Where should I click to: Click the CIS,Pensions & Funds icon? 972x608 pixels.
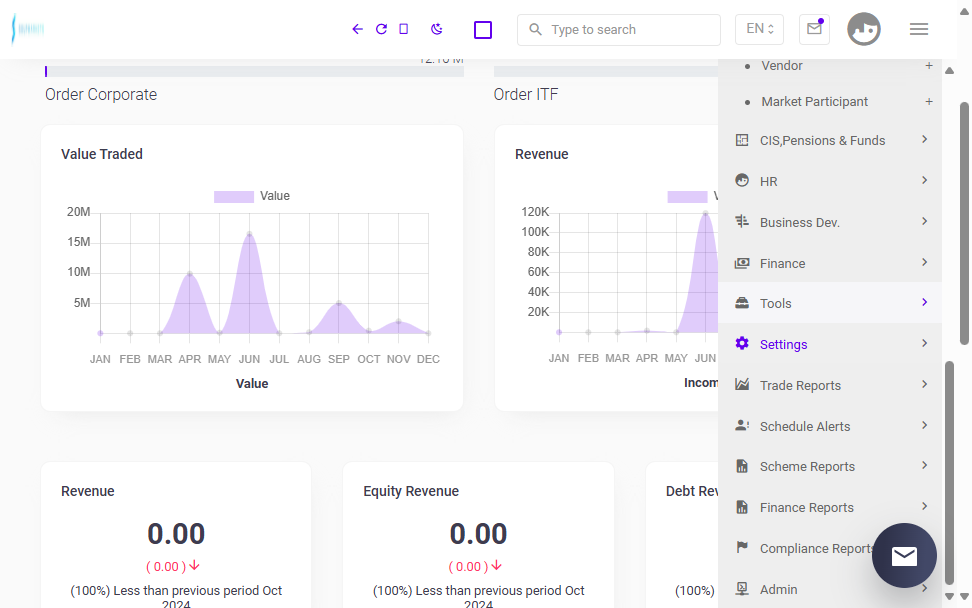[x=741, y=140]
